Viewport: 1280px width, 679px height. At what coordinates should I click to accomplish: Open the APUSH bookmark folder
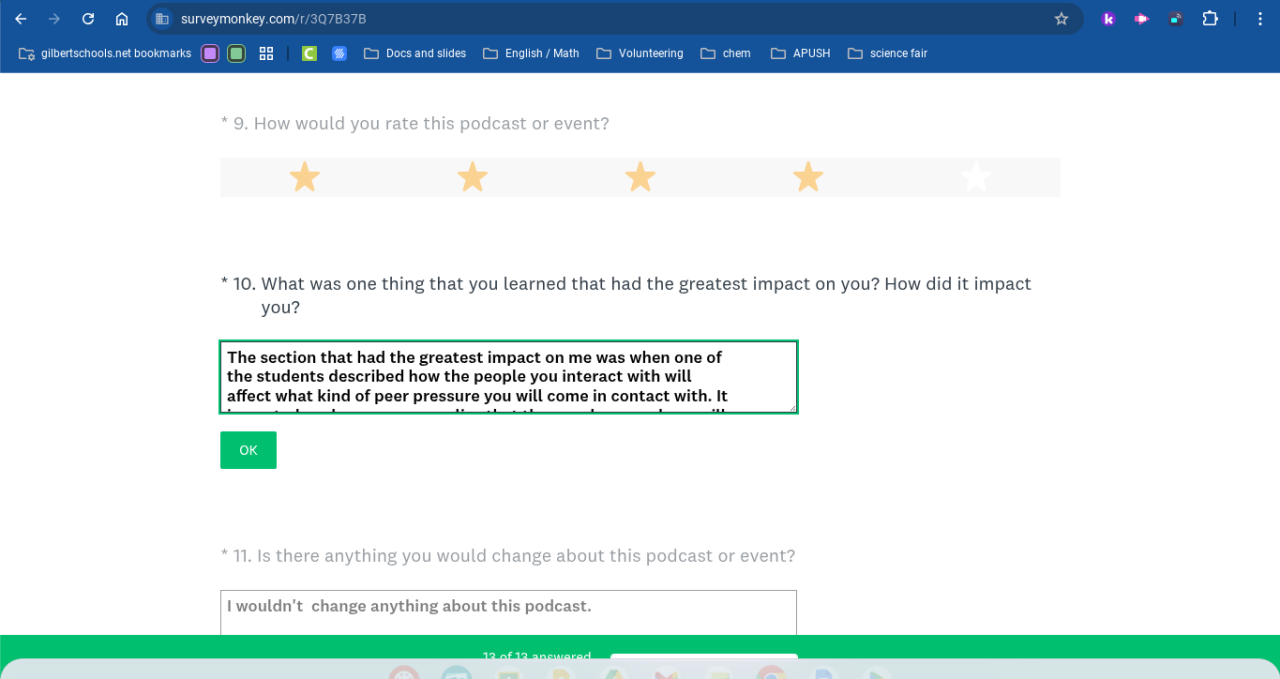click(x=800, y=54)
